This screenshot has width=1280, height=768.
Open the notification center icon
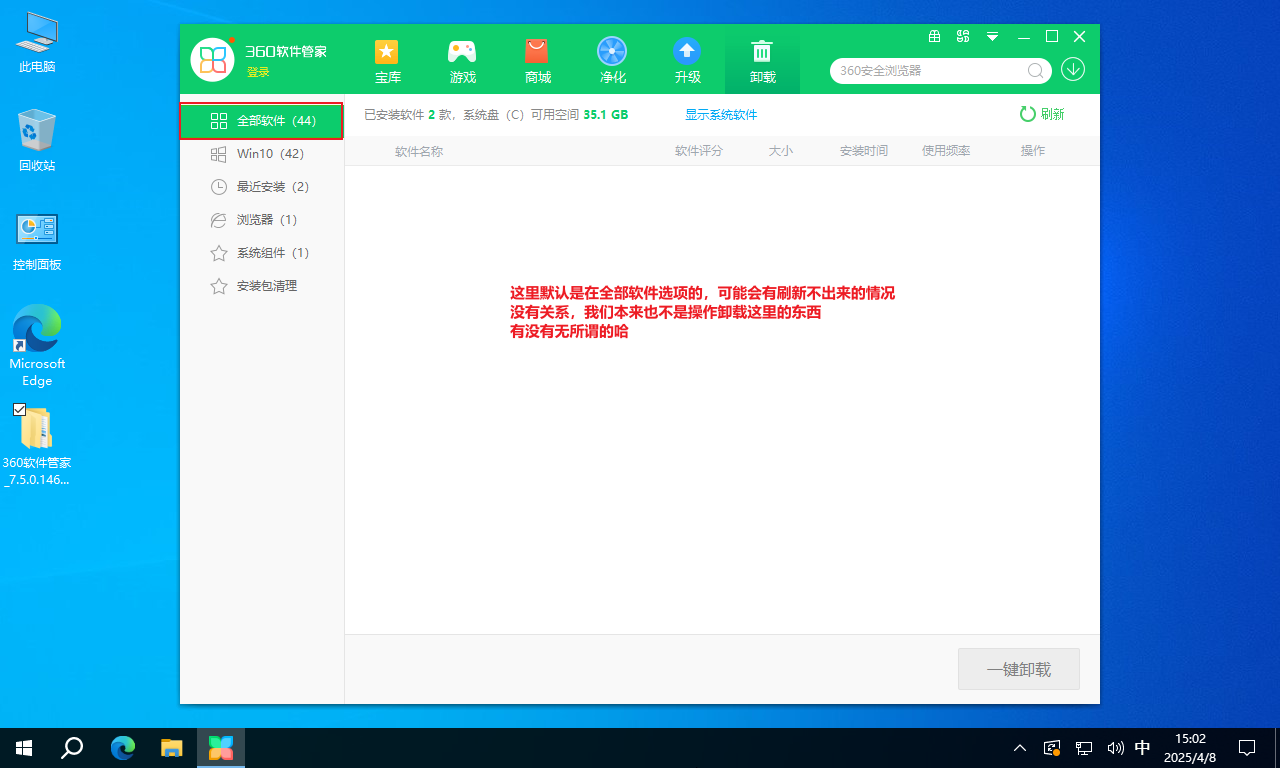tap(1247, 747)
